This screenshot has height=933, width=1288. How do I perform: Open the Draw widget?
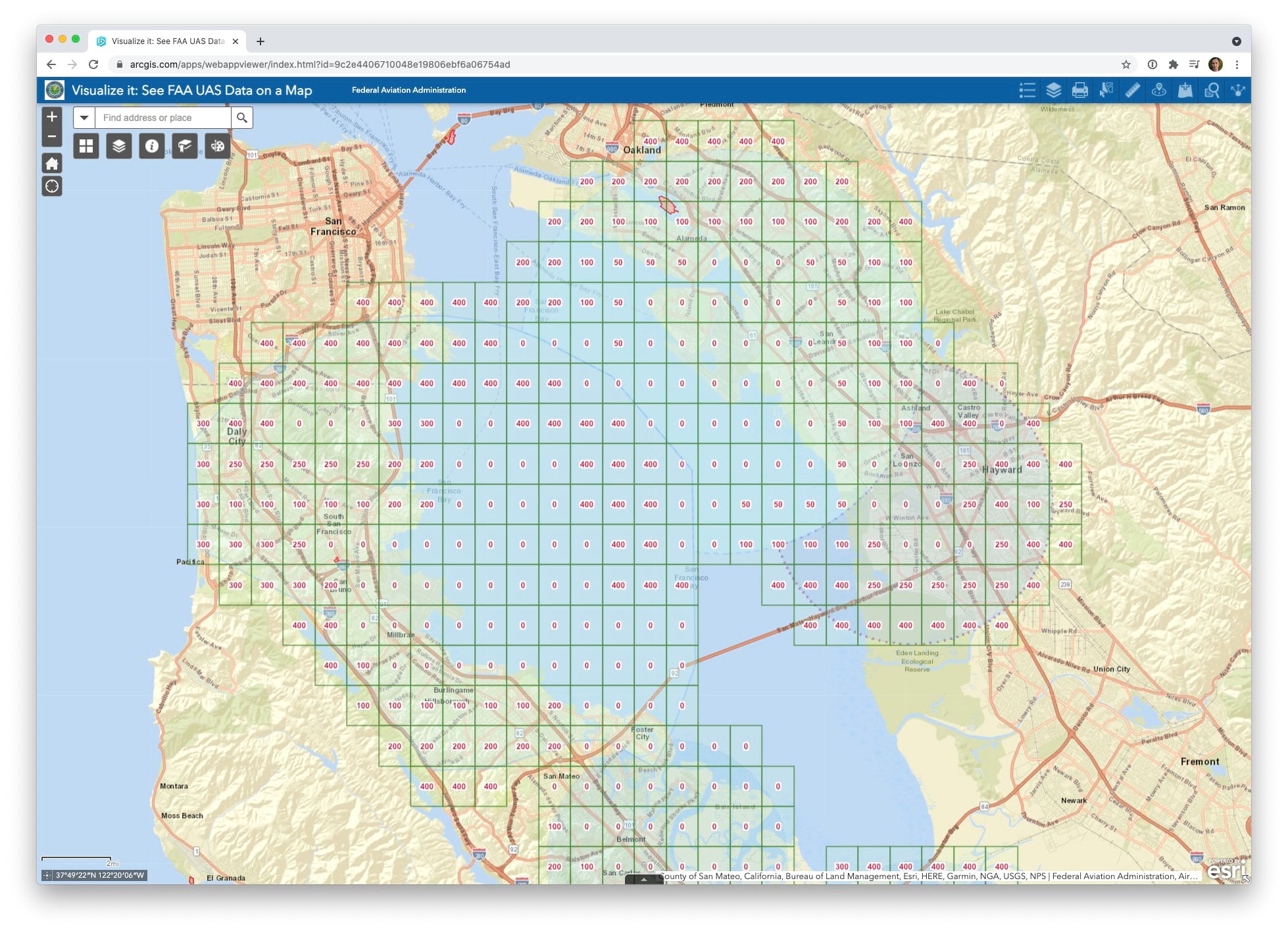tap(218, 146)
